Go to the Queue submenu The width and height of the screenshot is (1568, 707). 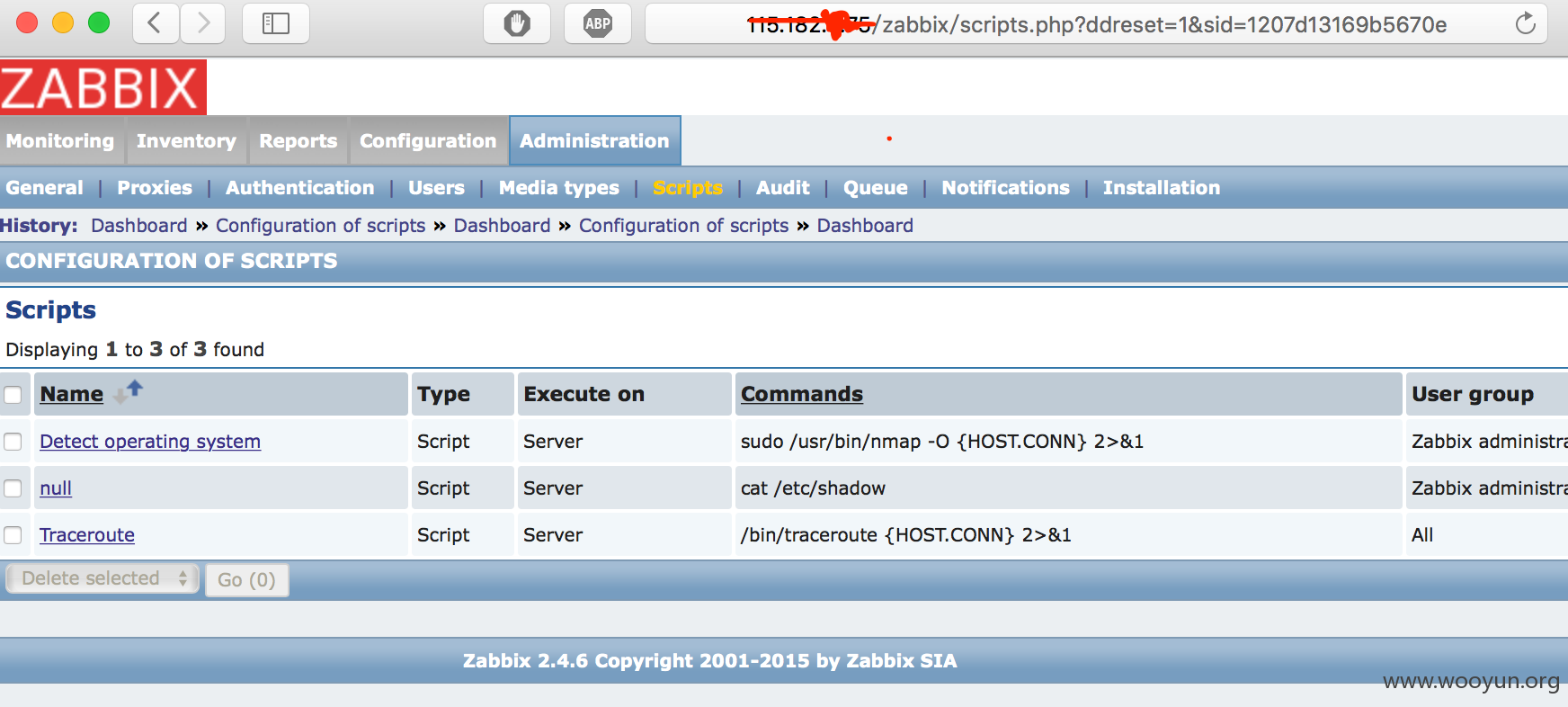(x=876, y=188)
